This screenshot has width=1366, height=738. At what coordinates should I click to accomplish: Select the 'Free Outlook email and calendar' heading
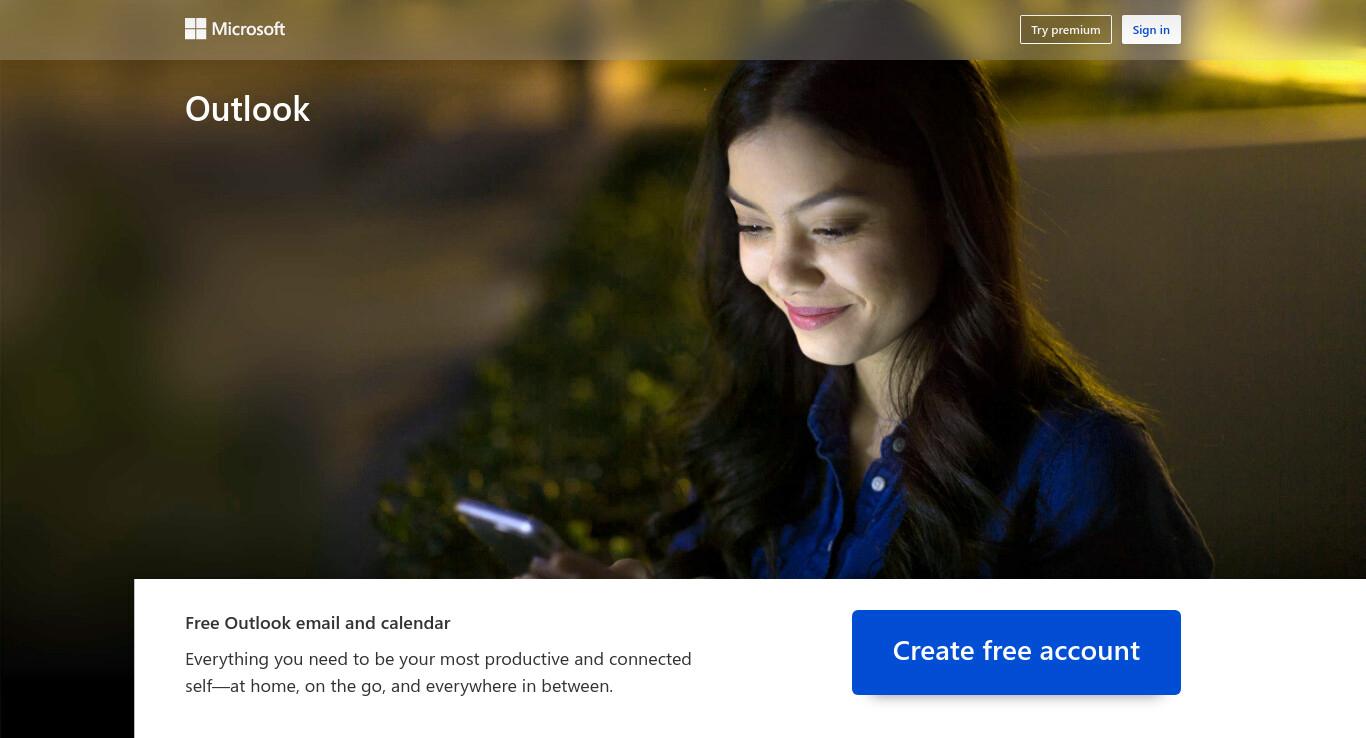pyautogui.click(x=318, y=623)
